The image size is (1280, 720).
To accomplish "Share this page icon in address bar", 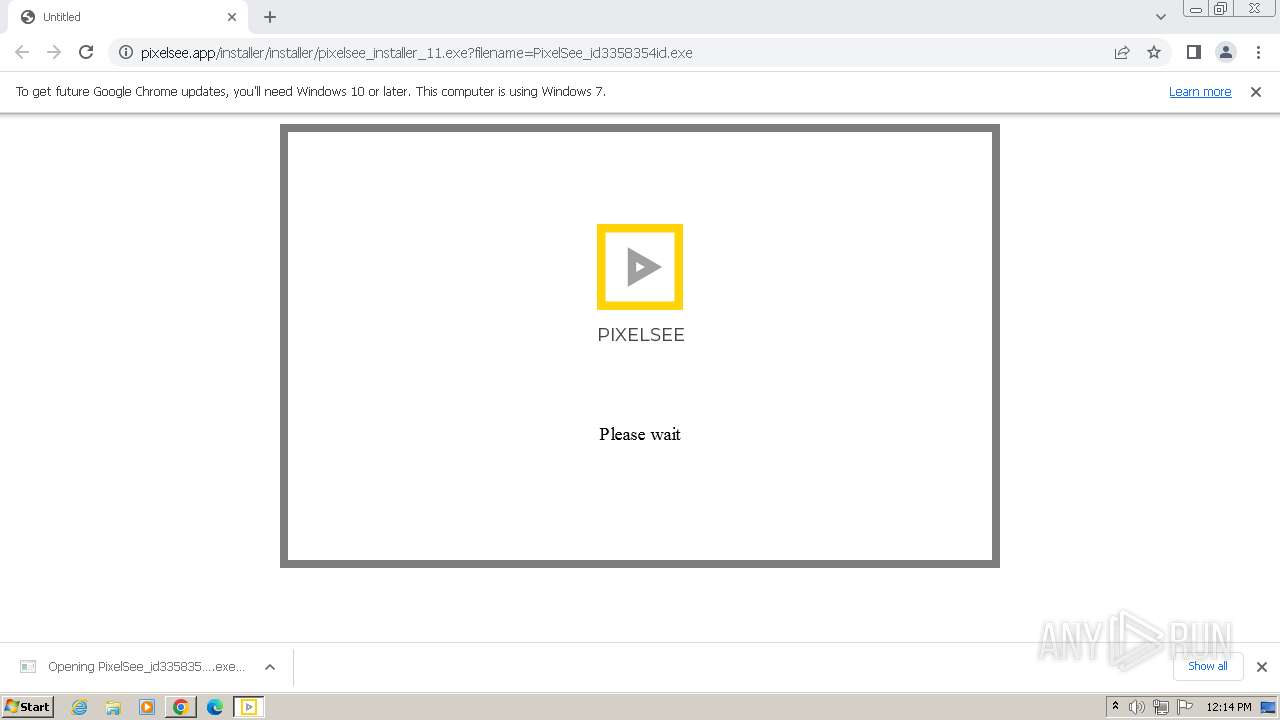I will [1122, 52].
